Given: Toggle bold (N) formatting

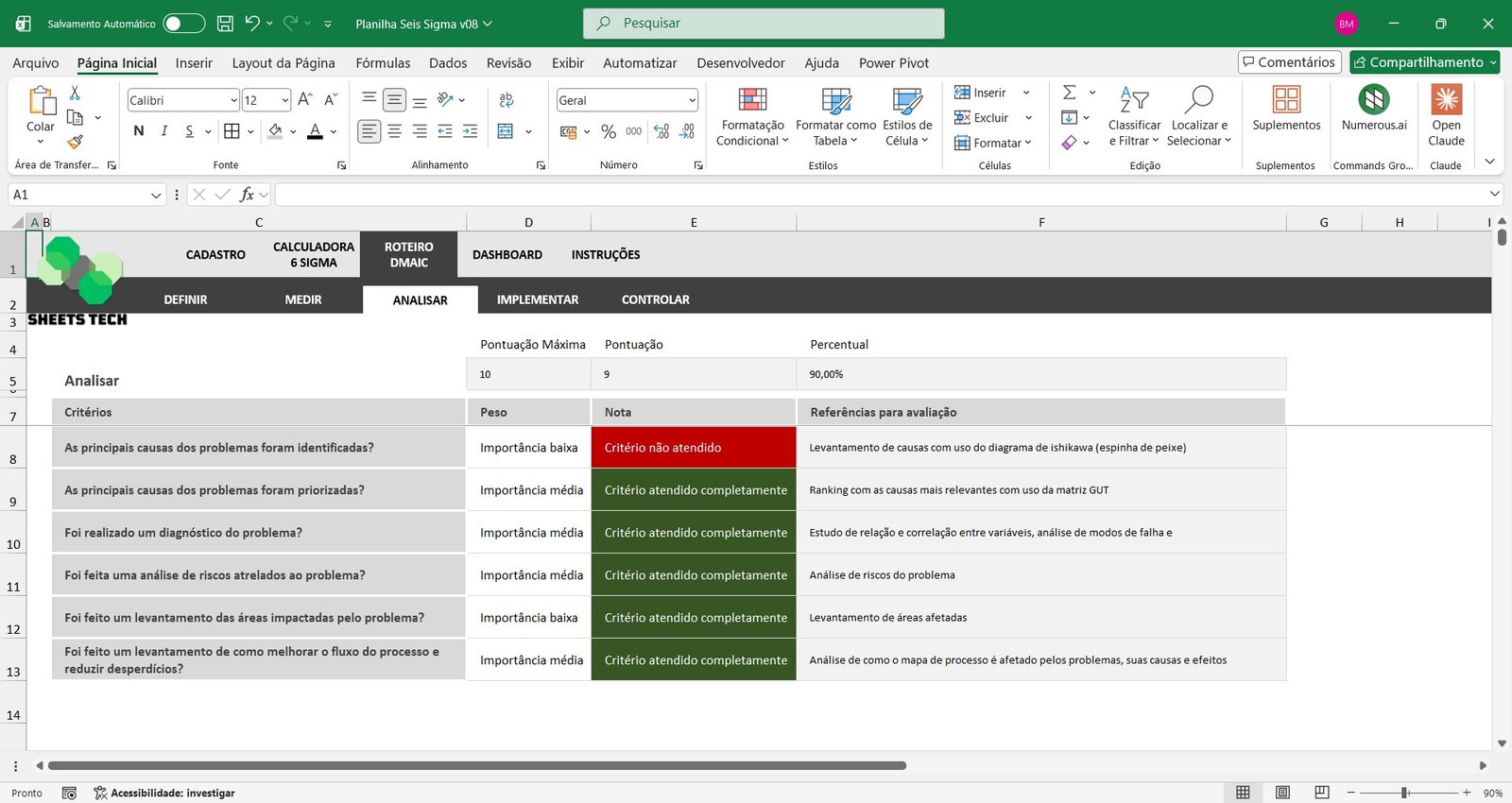Looking at the screenshot, I should [139, 131].
